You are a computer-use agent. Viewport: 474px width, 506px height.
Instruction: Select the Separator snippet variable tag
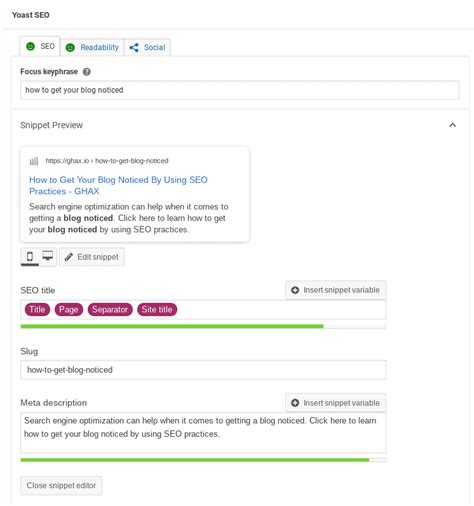point(110,309)
